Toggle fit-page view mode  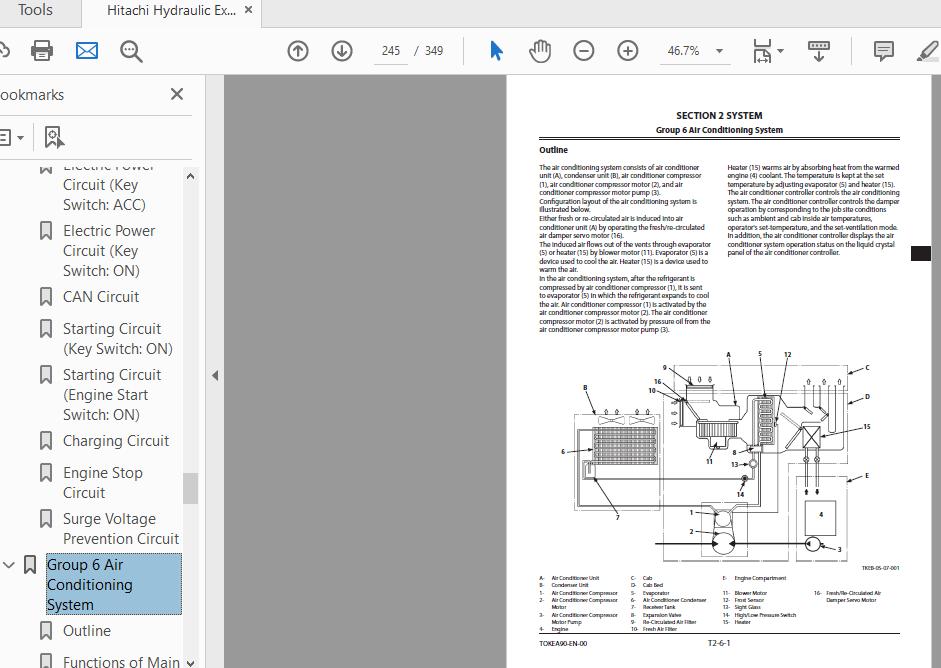click(763, 50)
